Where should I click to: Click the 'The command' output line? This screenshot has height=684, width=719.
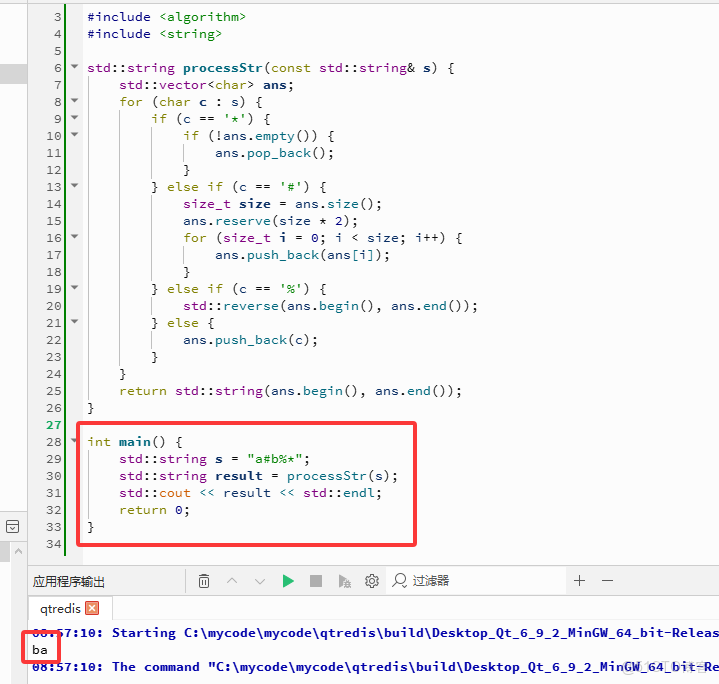coord(375,667)
